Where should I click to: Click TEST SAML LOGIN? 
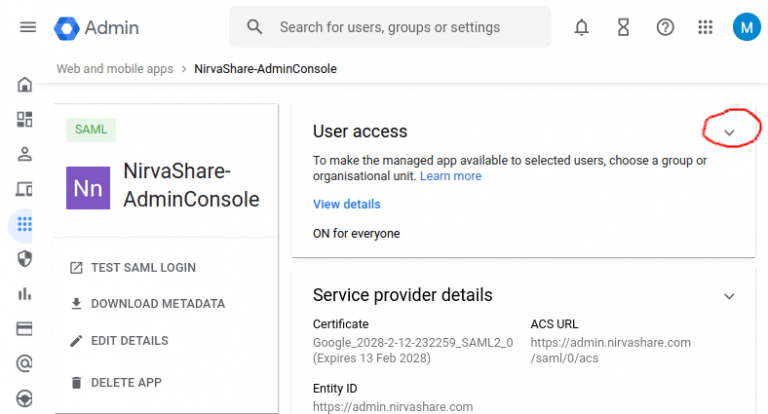click(x=133, y=268)
